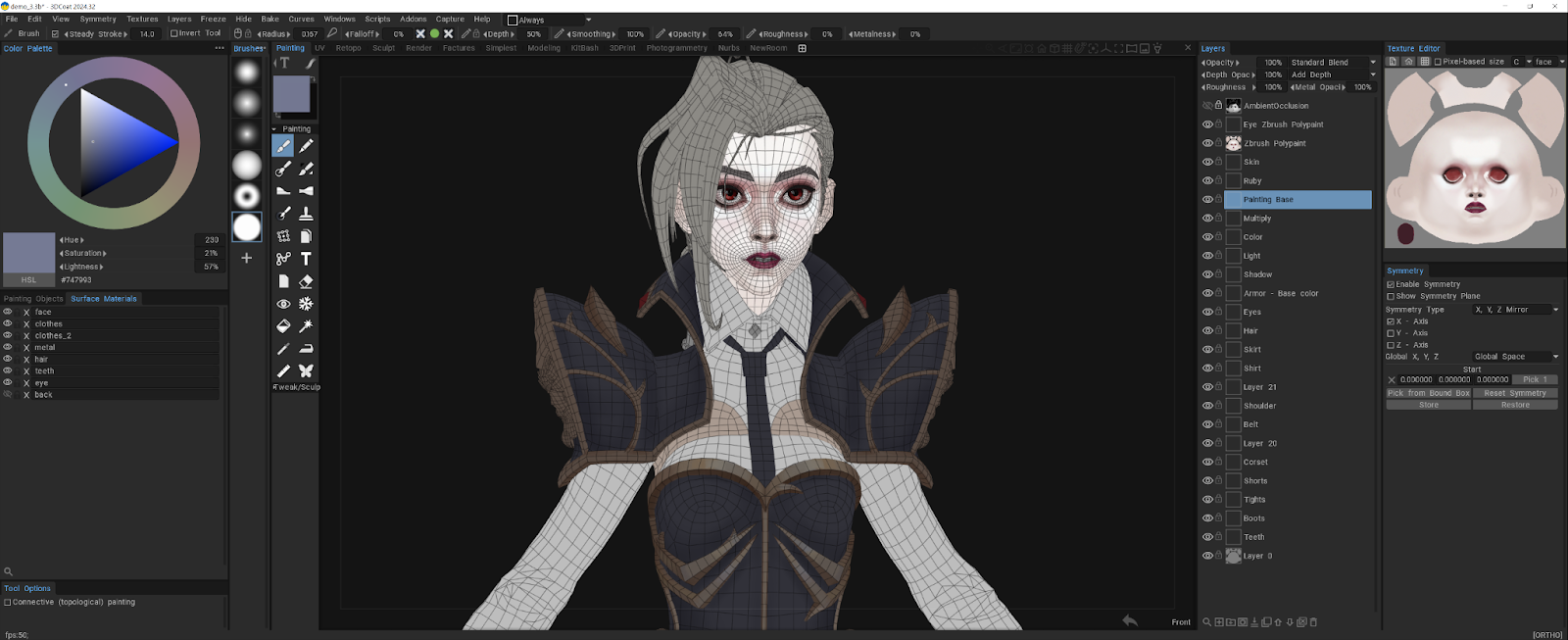The width and height of the screenshot is (1568, 640).
Task: Open the Symmetry Type dropdown
Action: point(1515,310)
